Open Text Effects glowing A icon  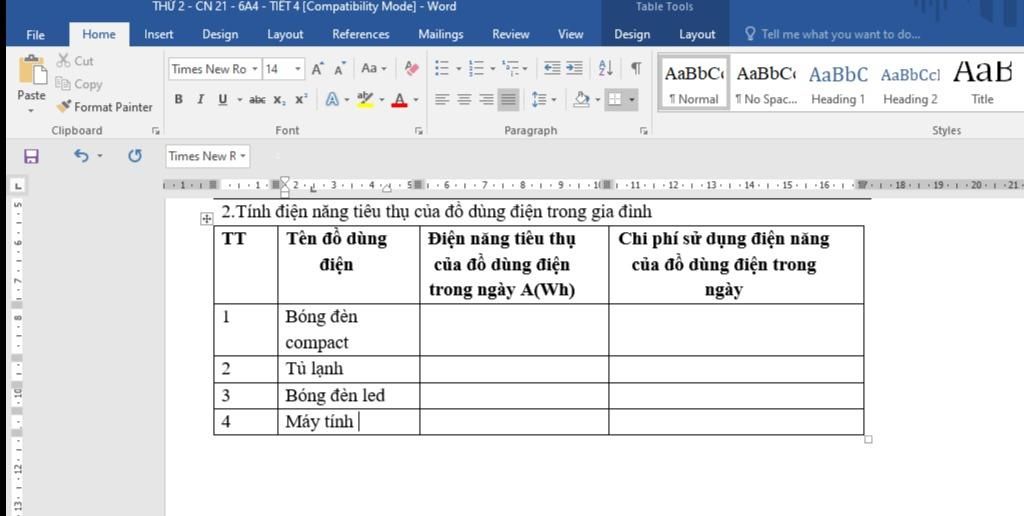[x=332, y=99]
